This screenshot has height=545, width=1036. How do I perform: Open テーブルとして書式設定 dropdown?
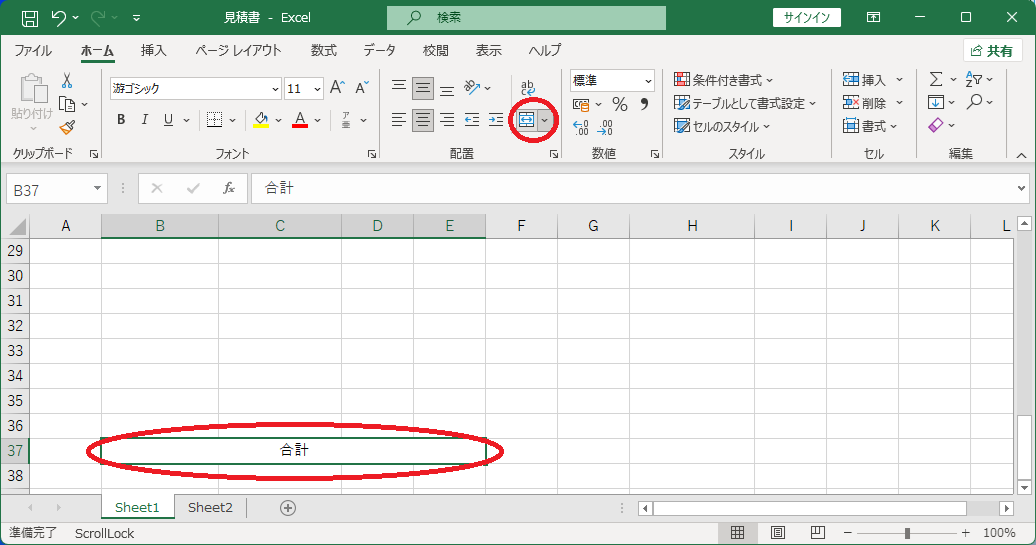point(745,103)
